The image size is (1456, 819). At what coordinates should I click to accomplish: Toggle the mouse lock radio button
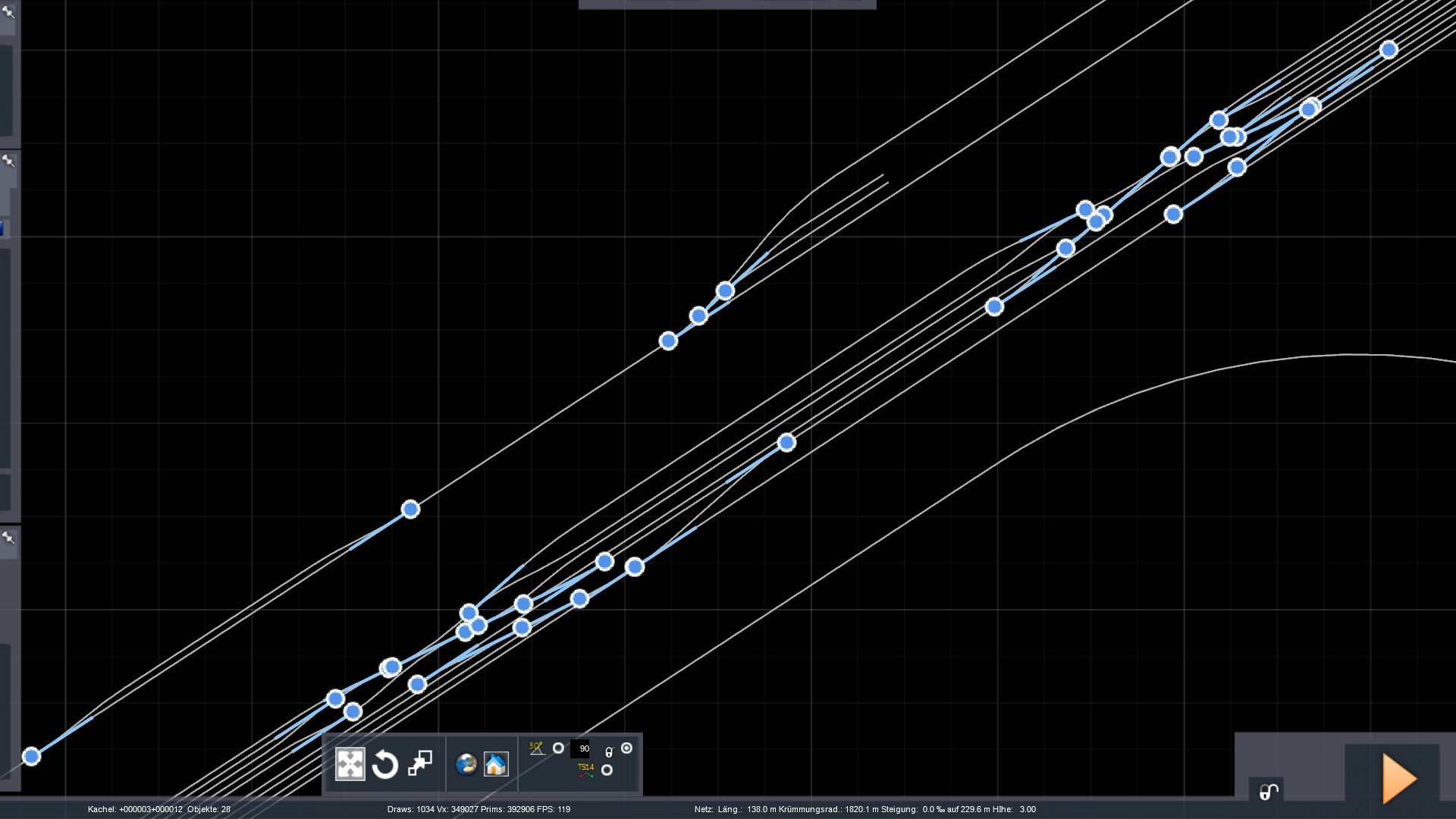tap(626, 748)
